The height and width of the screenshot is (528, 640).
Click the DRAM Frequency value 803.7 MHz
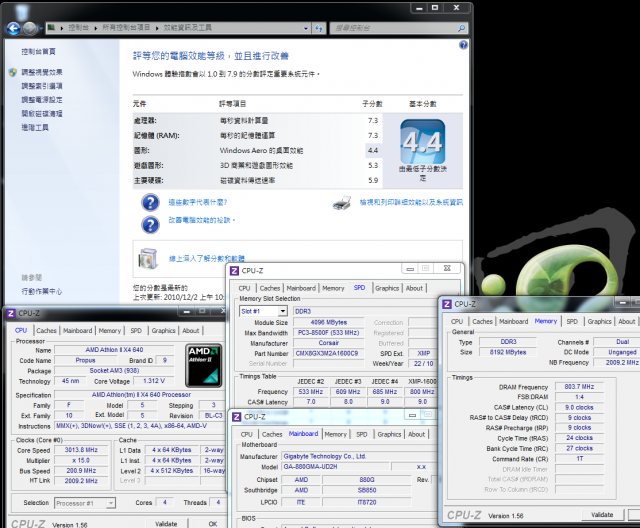tap(579, 386)
